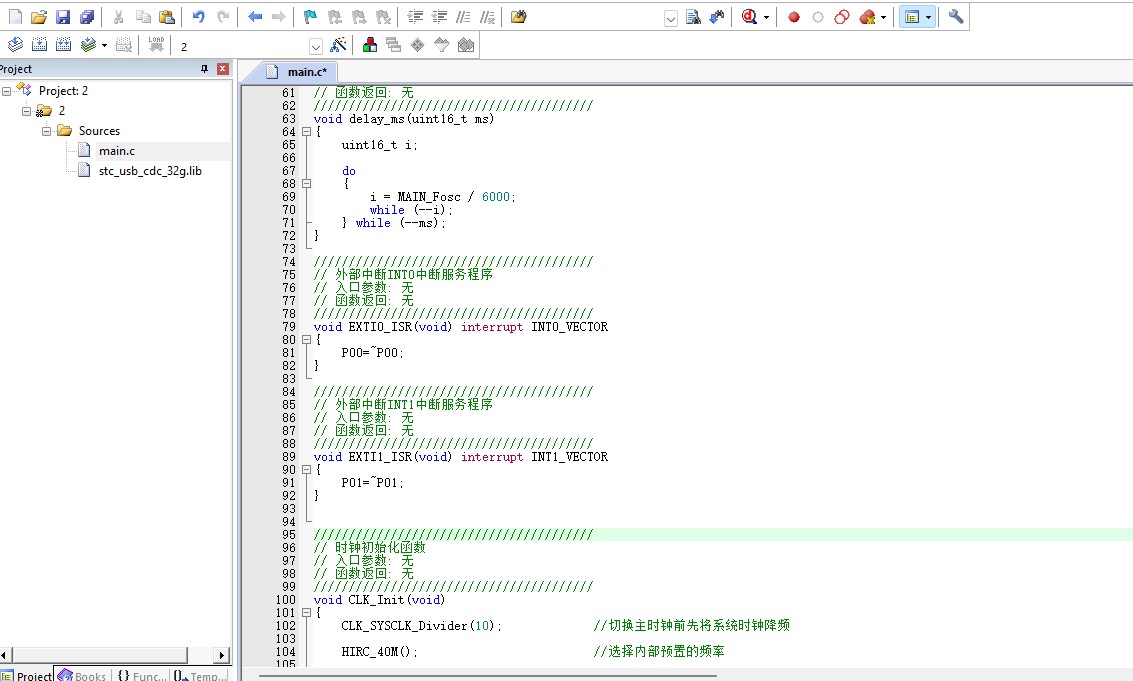Select the main.c* editor tab

click(x=298, y=72)
